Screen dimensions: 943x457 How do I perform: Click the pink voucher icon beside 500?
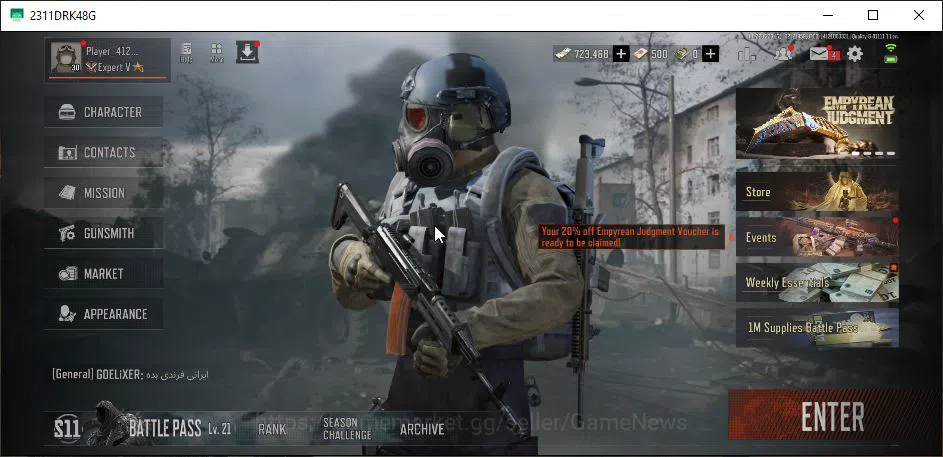(640, 54)
